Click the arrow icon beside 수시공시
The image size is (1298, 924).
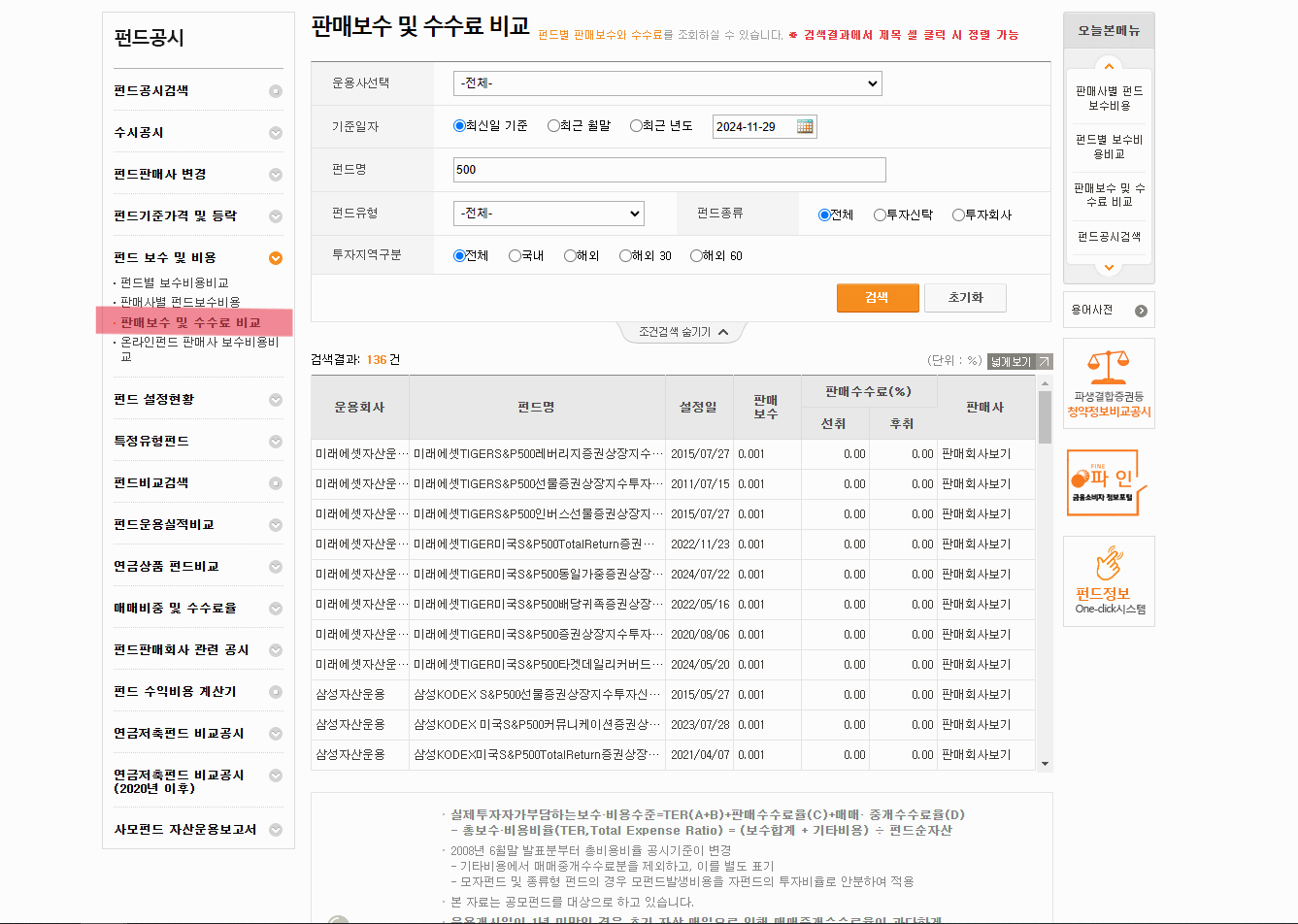[276, 133]
